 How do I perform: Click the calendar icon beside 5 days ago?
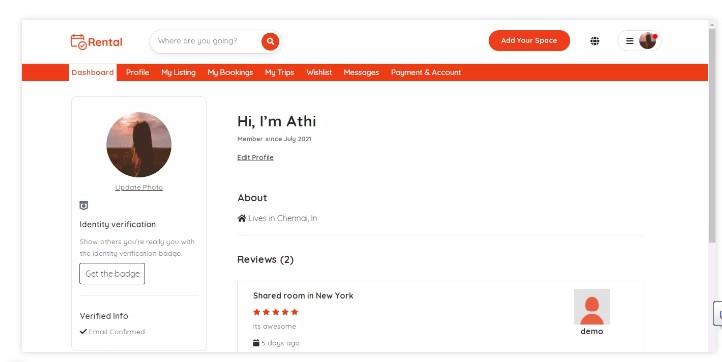point(256,343)
